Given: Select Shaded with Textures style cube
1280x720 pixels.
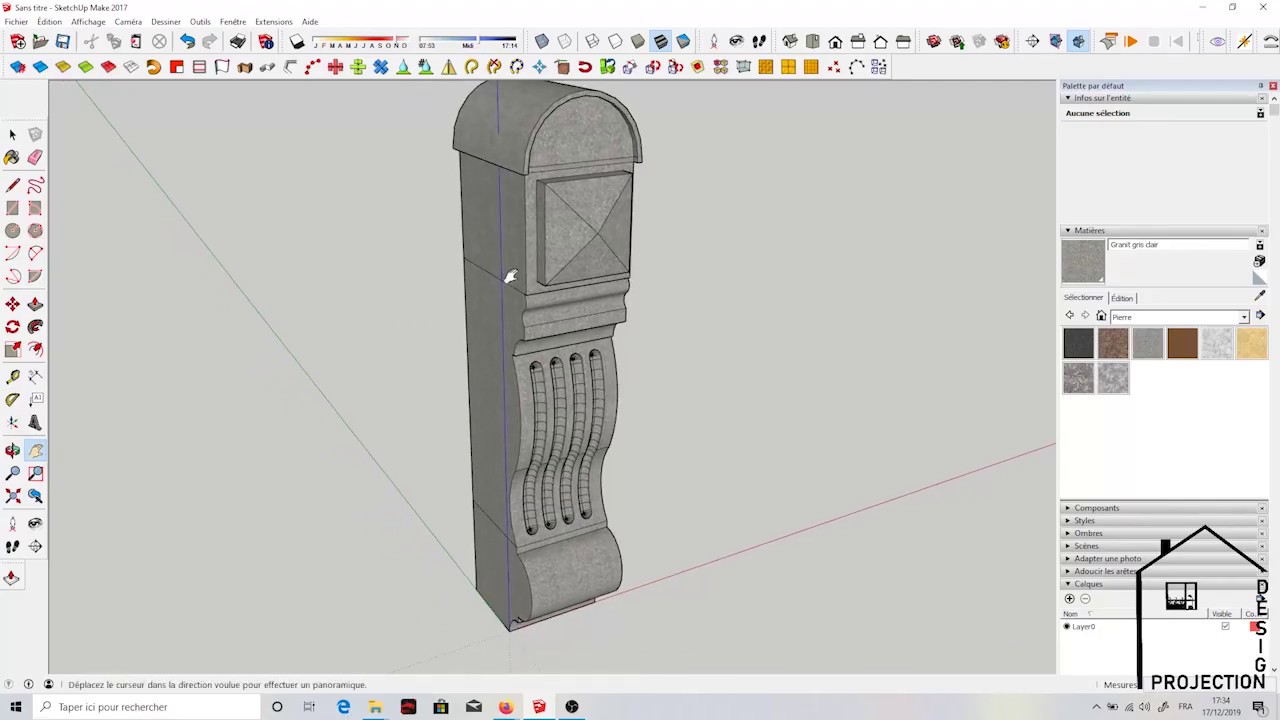Looking at the screenshot, I should coord(660,41).
